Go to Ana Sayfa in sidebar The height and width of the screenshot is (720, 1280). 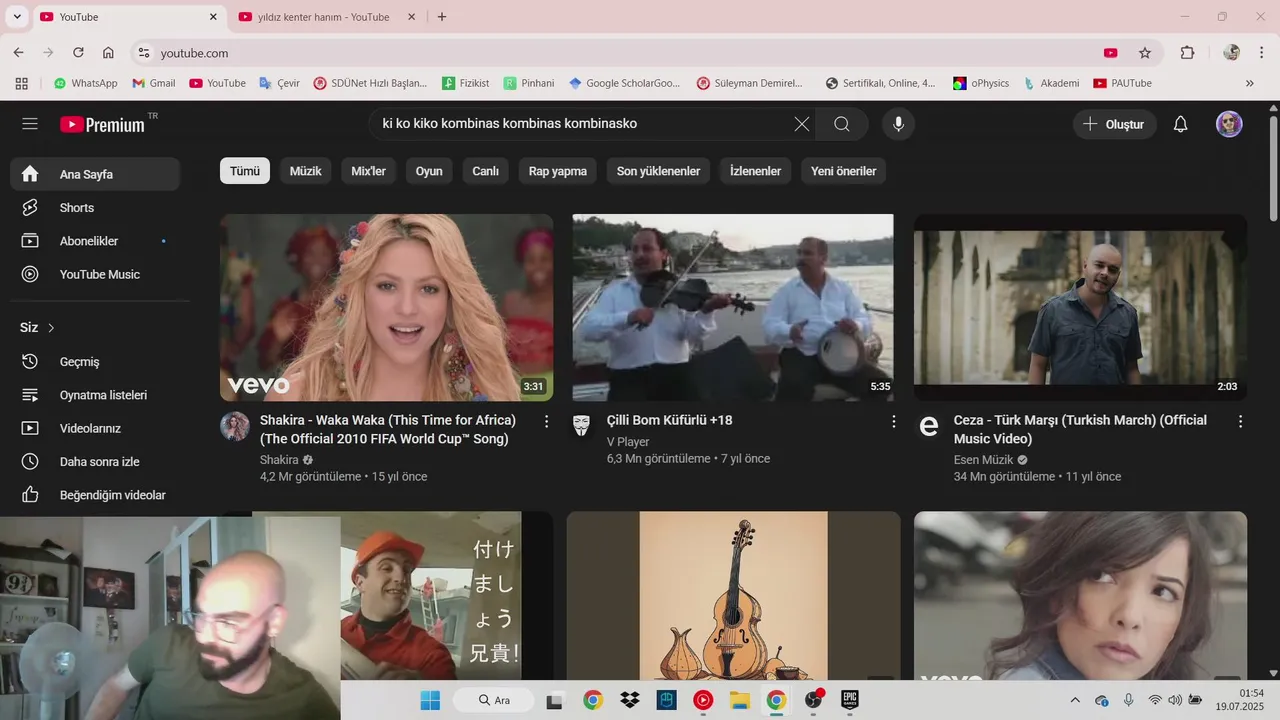[95, 174]
